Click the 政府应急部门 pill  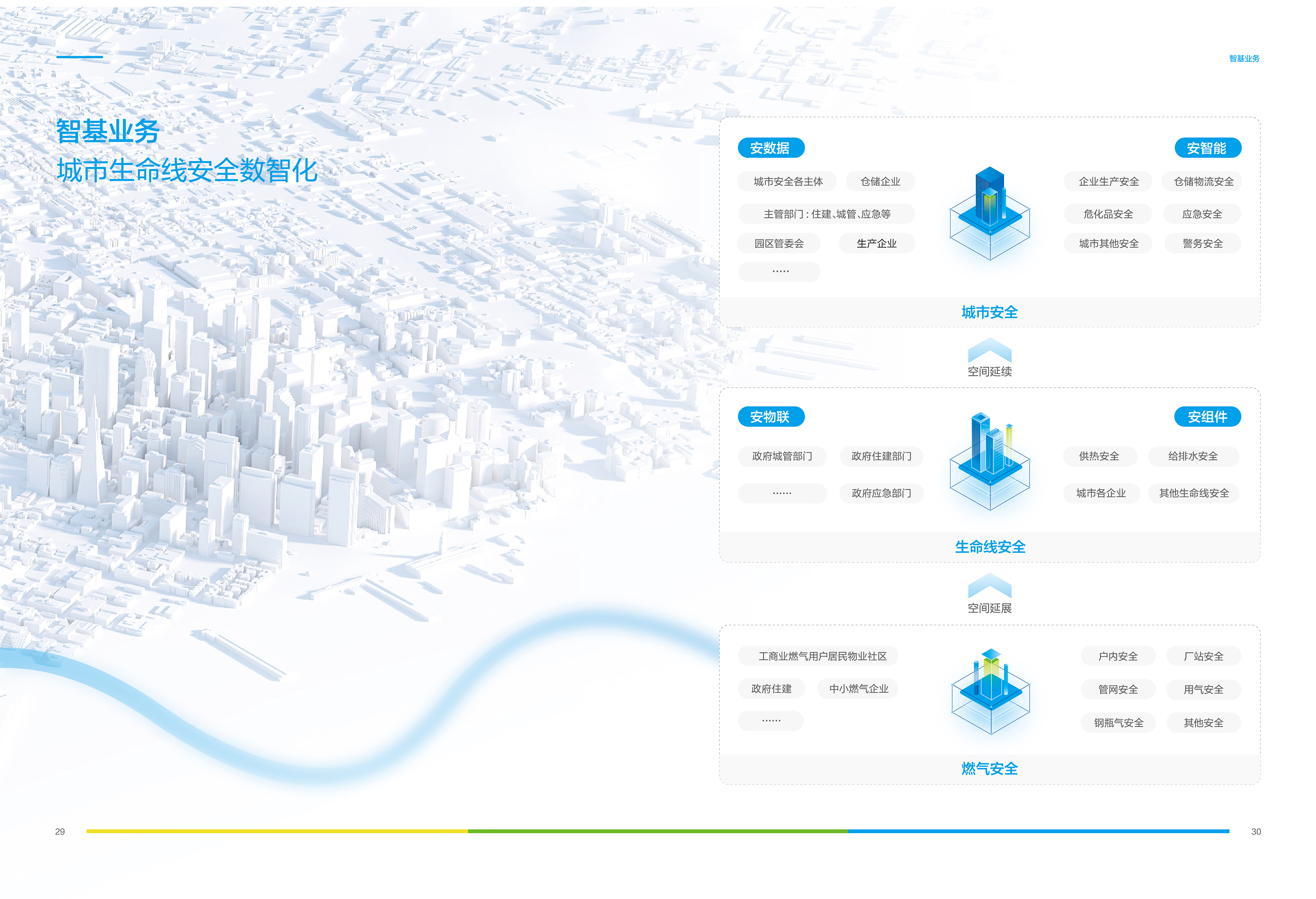881,493
